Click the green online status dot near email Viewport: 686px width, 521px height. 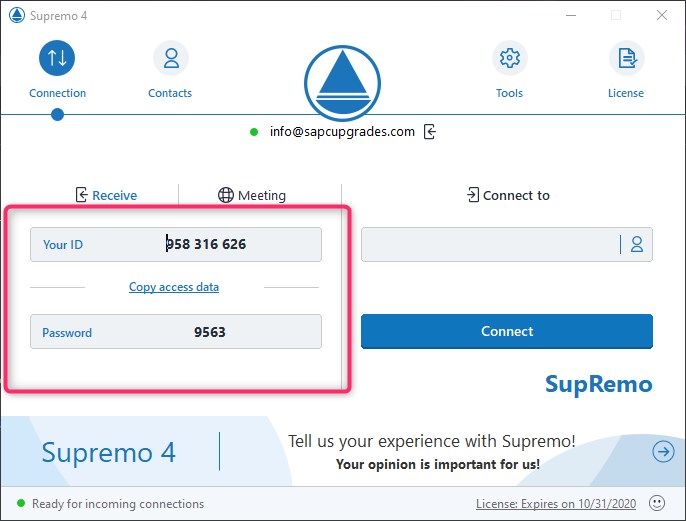pos(254,132)
